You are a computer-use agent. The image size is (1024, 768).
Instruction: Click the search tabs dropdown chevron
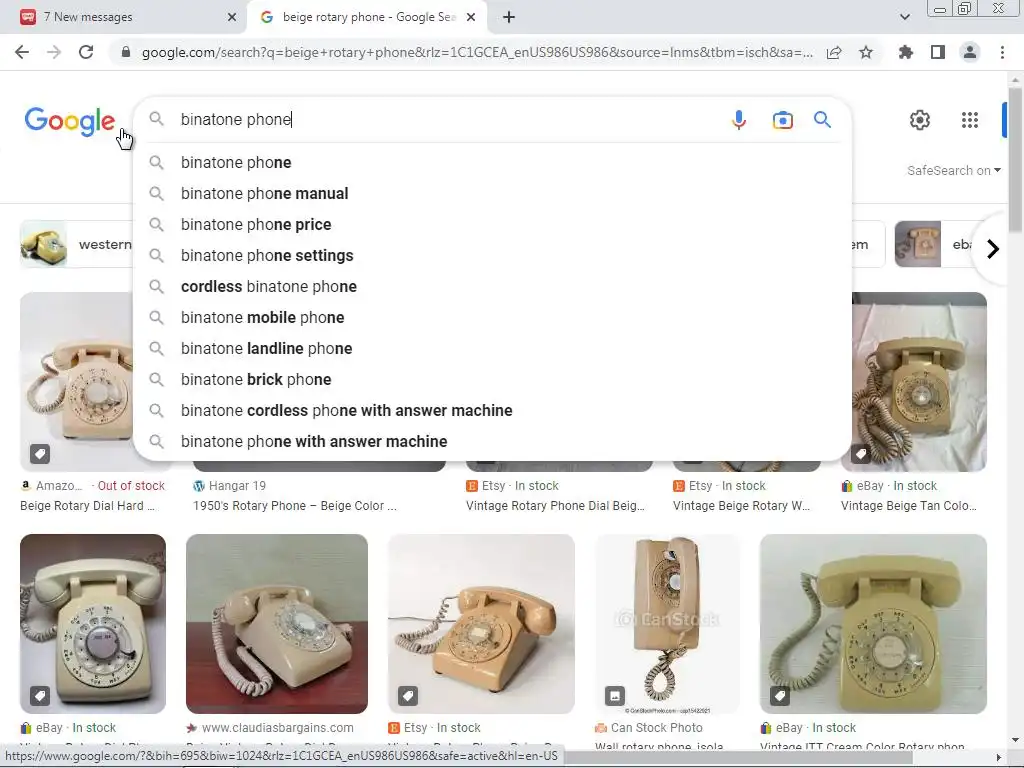coord(904,17)
